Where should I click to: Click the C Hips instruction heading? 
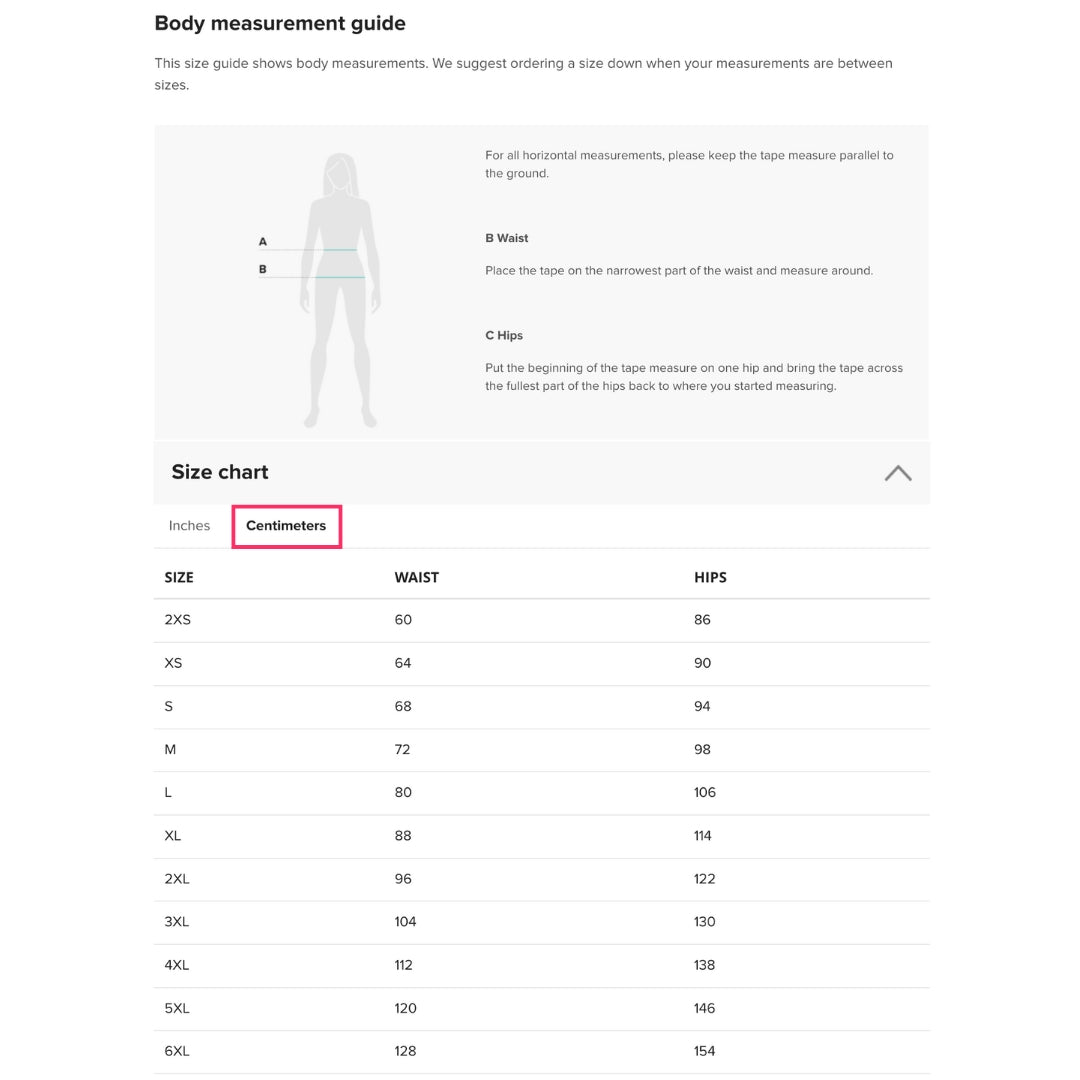[x=504, y=335]
